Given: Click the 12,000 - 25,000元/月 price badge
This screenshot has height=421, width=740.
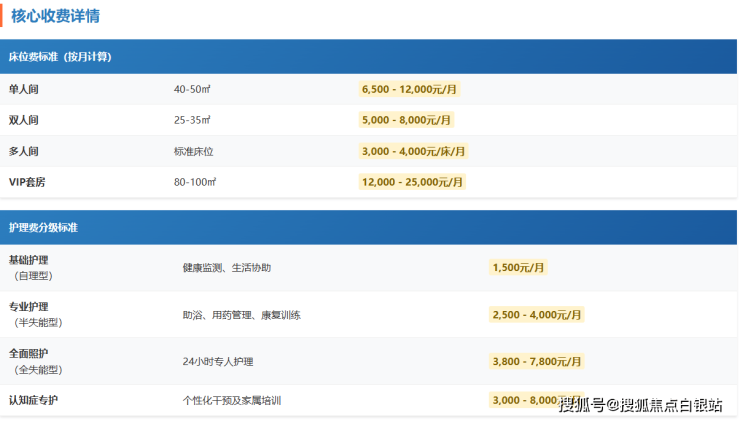Looking at the screenshot, I should point(412,182).
